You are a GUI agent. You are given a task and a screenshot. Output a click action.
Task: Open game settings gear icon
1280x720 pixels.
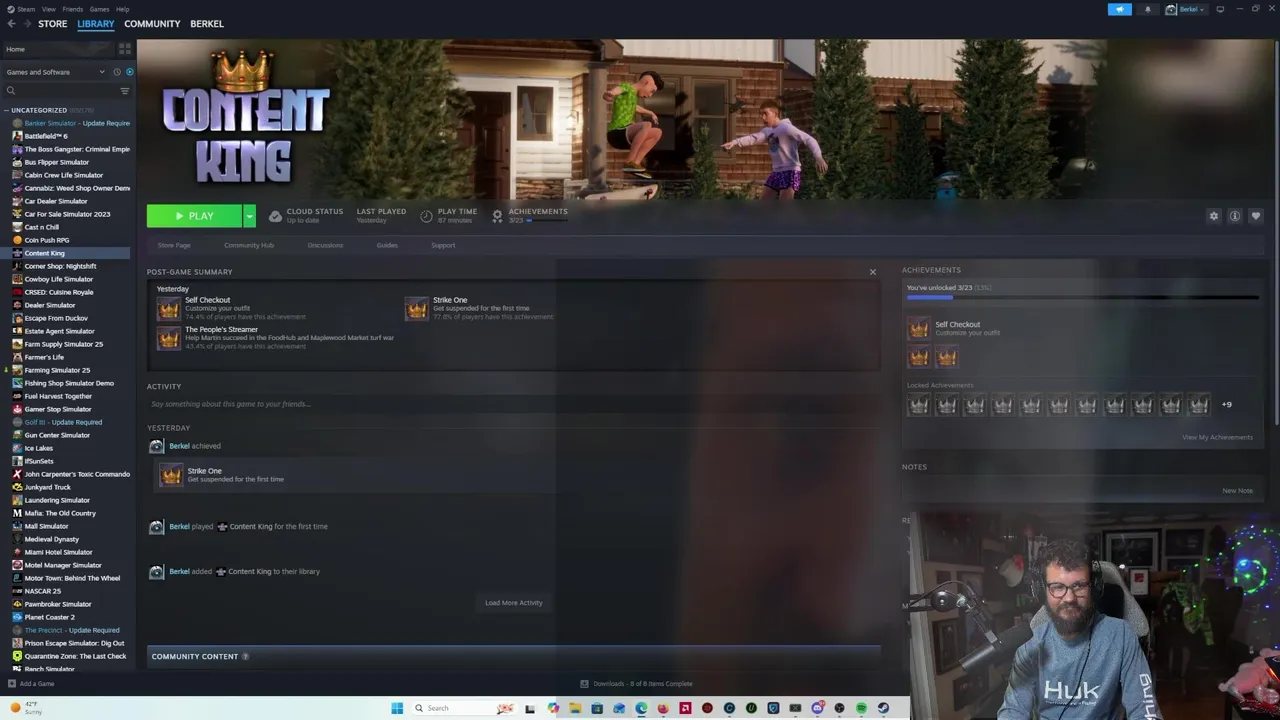click(1214, 216)
